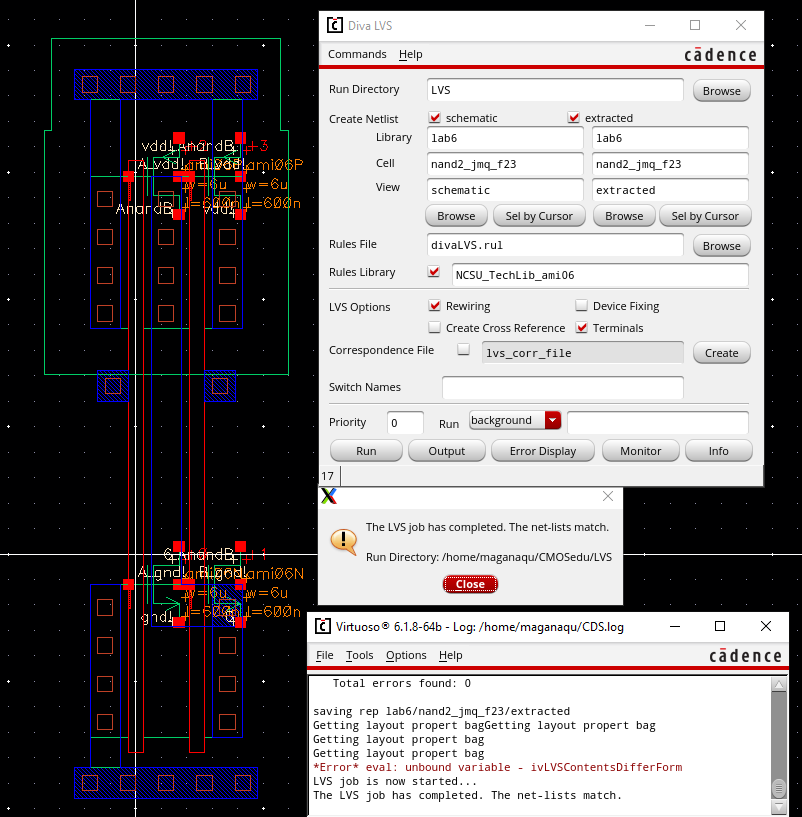Click the Cadence icon in Diva LVS title bar
802x817 pixels.
(333, 25)
